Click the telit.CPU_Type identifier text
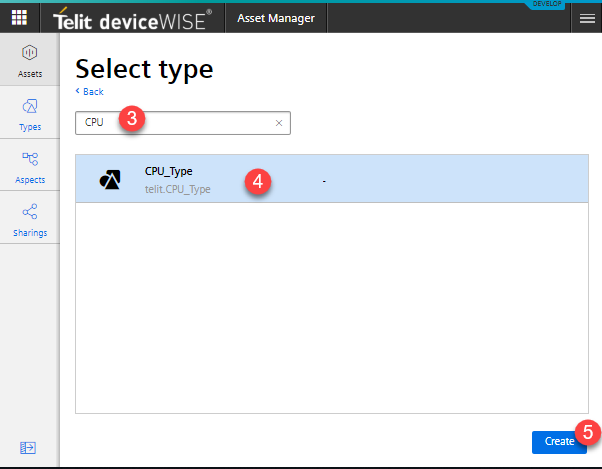The image size is (602, 469). point(177,189)
